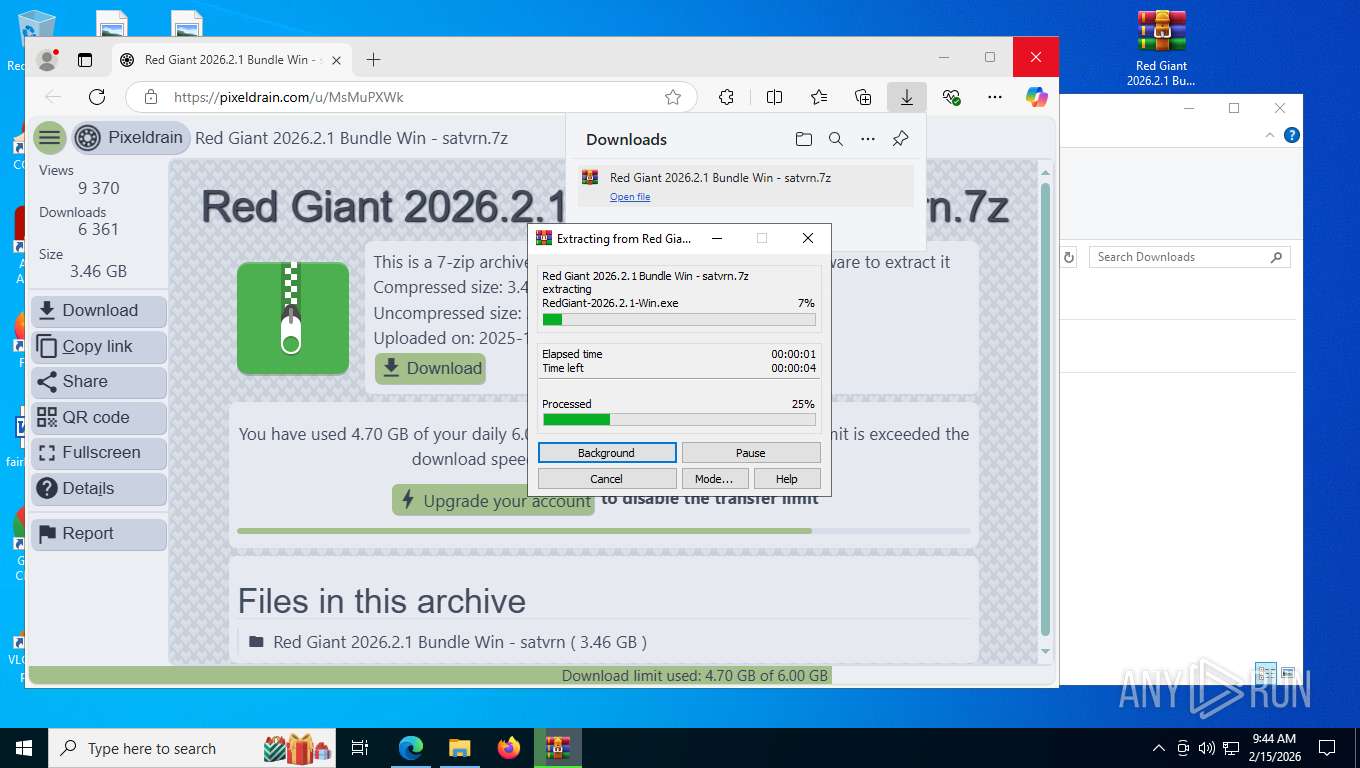1360x768 pixels.
Task: Open a new browser tab
Action: [373, 60]
